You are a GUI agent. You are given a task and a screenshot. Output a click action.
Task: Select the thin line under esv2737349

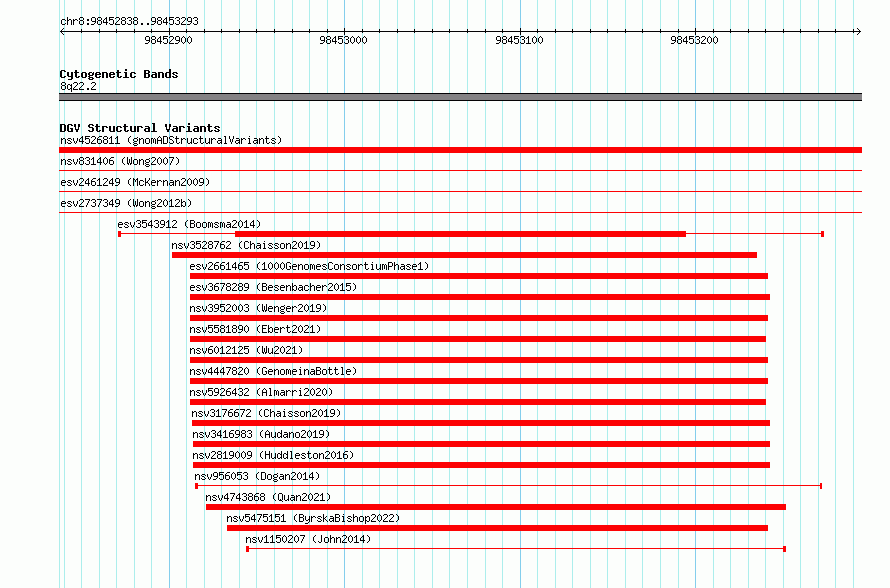point(460,212)
